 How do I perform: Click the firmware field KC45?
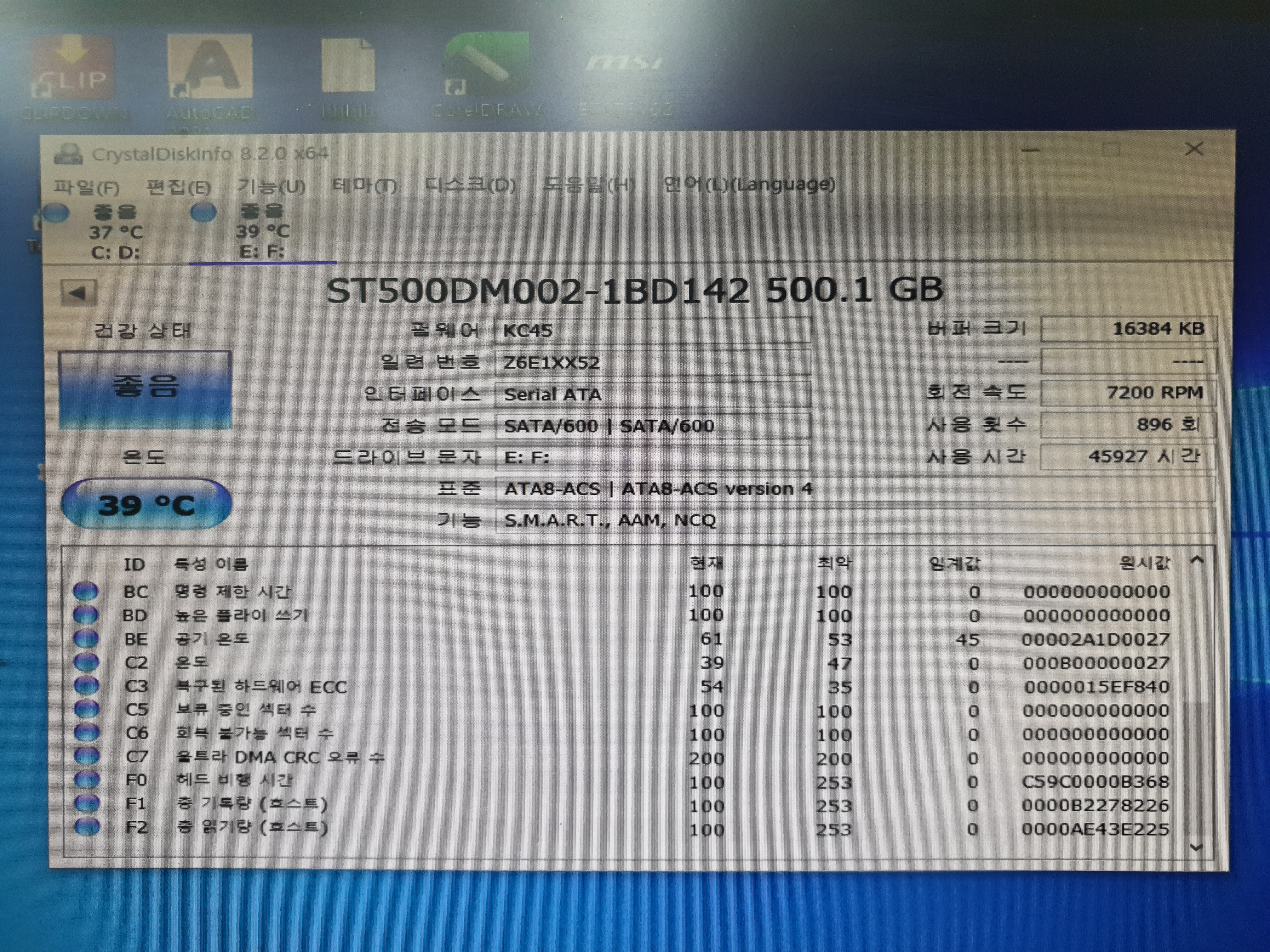tap(653, 331)
